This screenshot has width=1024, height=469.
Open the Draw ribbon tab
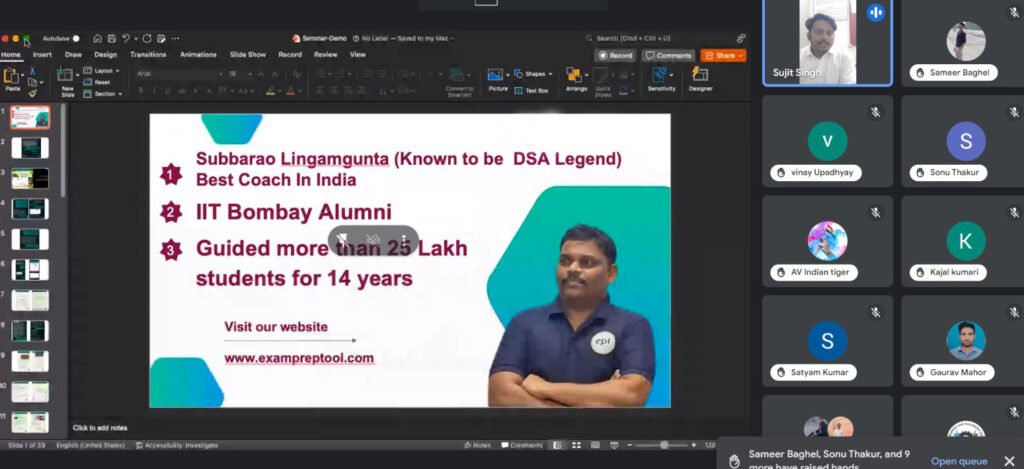pos(73,55)
